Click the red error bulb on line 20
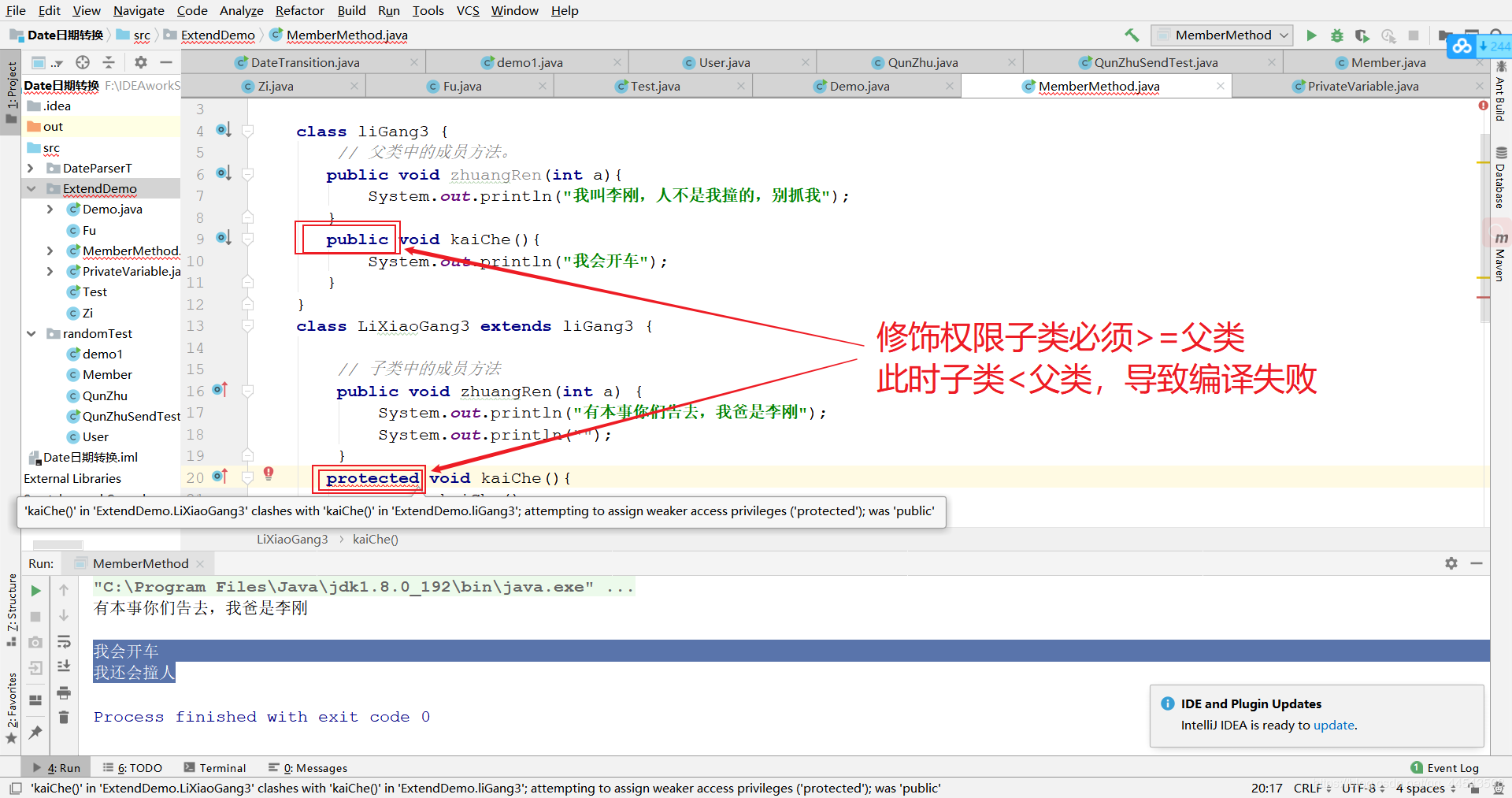This screenshot has width=1512, height=798. [x=269, y=473]
